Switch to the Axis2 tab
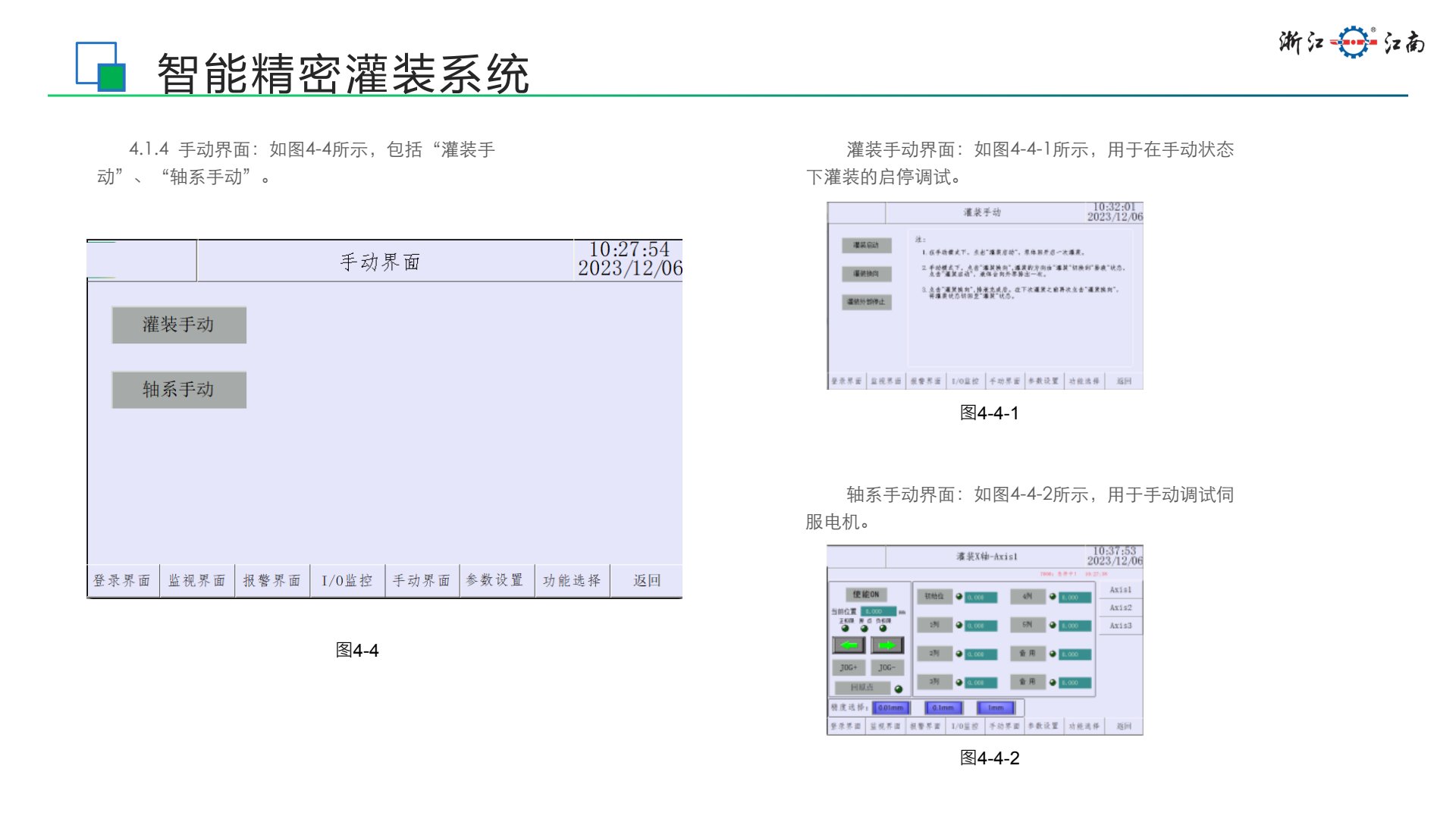 (1120, 607)
